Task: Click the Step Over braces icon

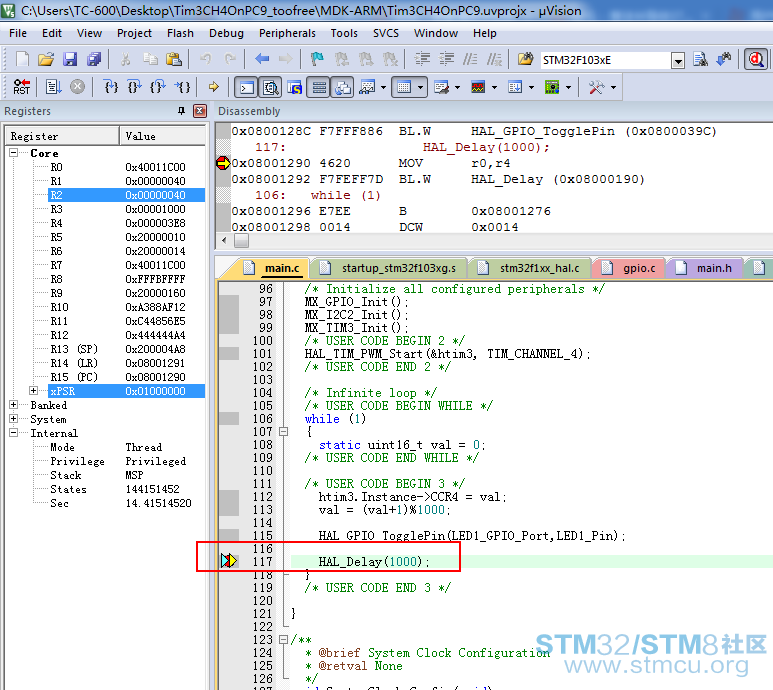Action: coord(135,87)
